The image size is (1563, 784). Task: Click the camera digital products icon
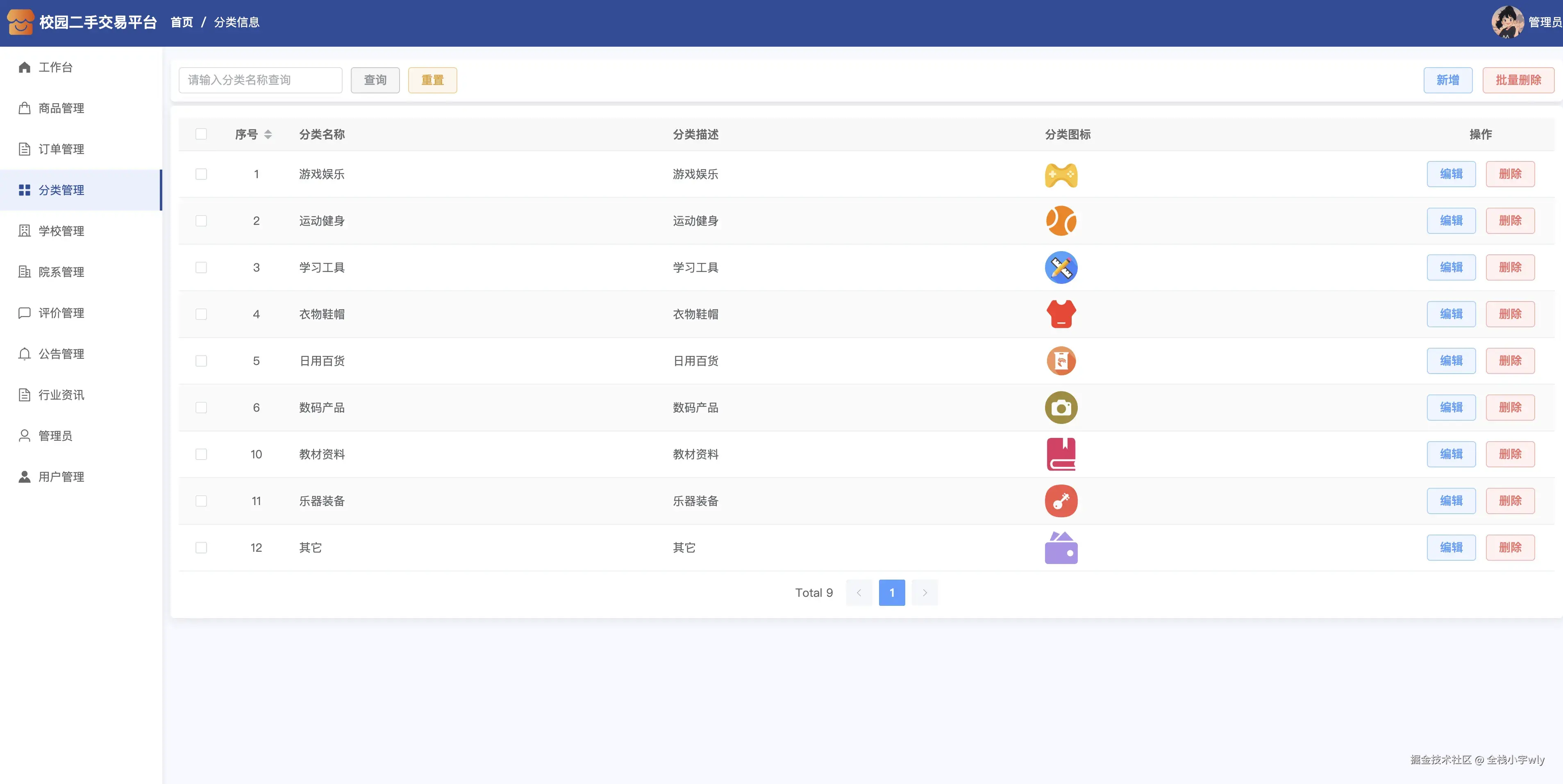coord(1061,408)
